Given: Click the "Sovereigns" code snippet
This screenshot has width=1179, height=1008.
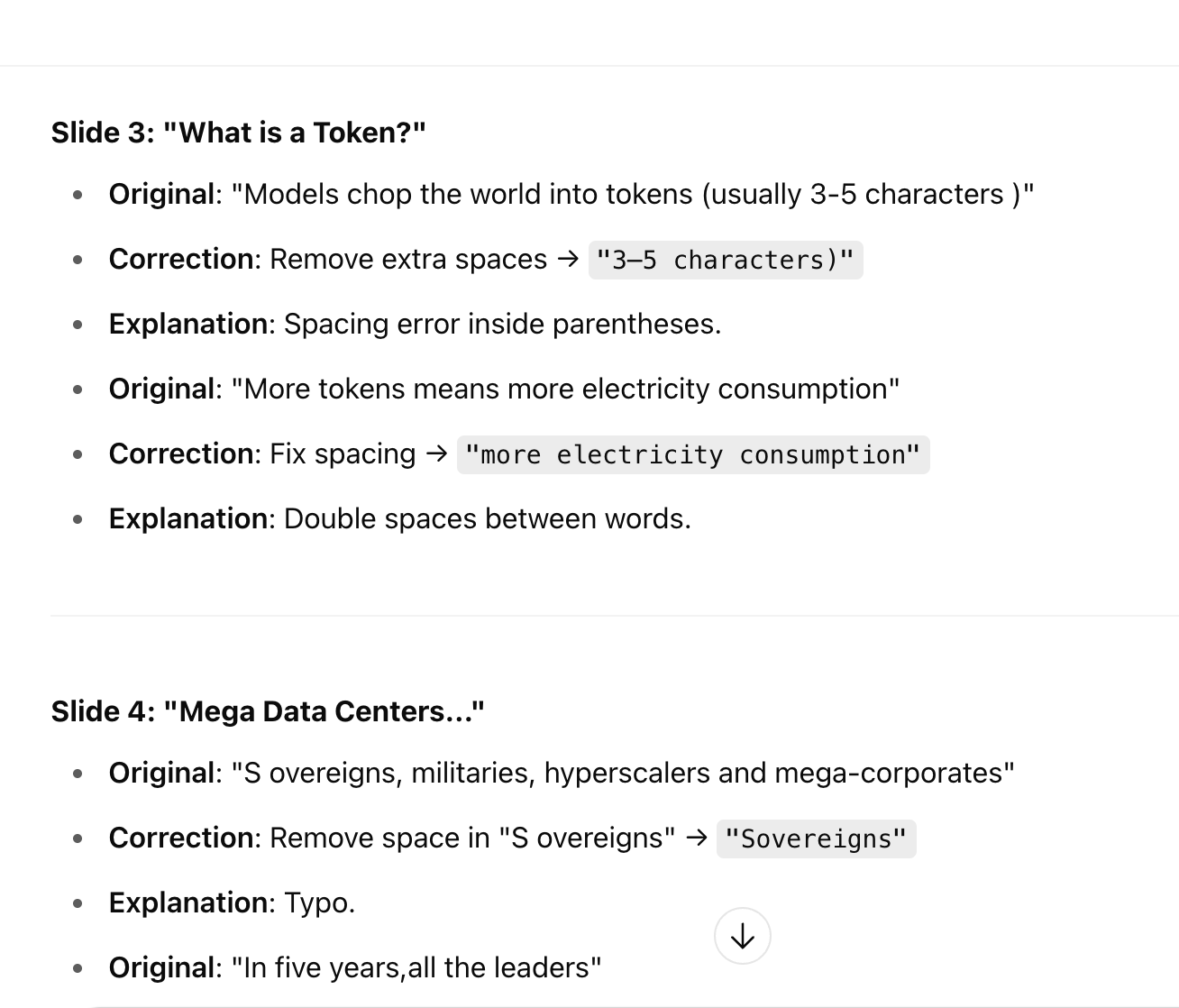Looking at the screenshot, I should 816,838.
